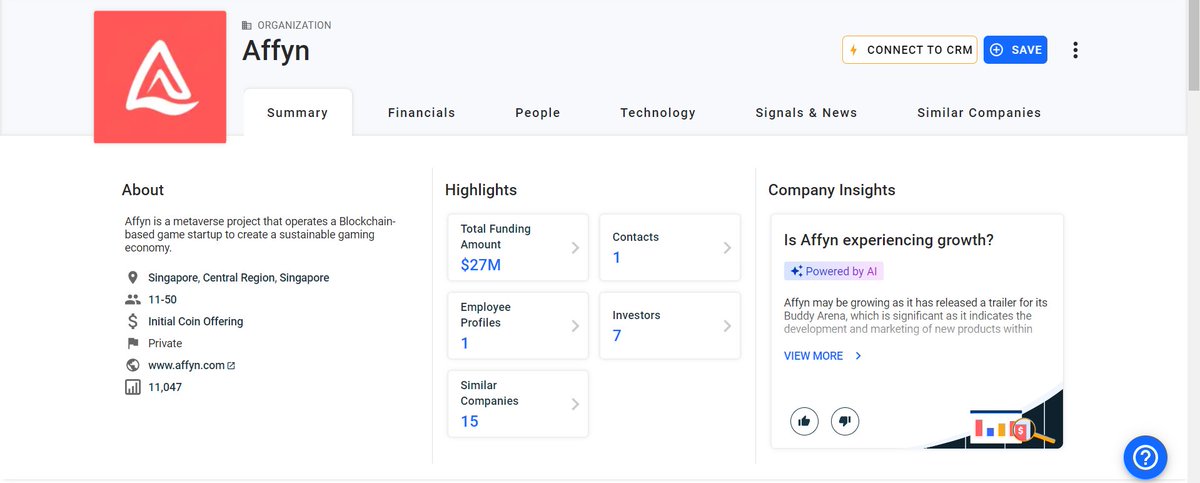1200x483 pixels.
Task: Switch to the Summary tab
Action: (x=297, y=112)
